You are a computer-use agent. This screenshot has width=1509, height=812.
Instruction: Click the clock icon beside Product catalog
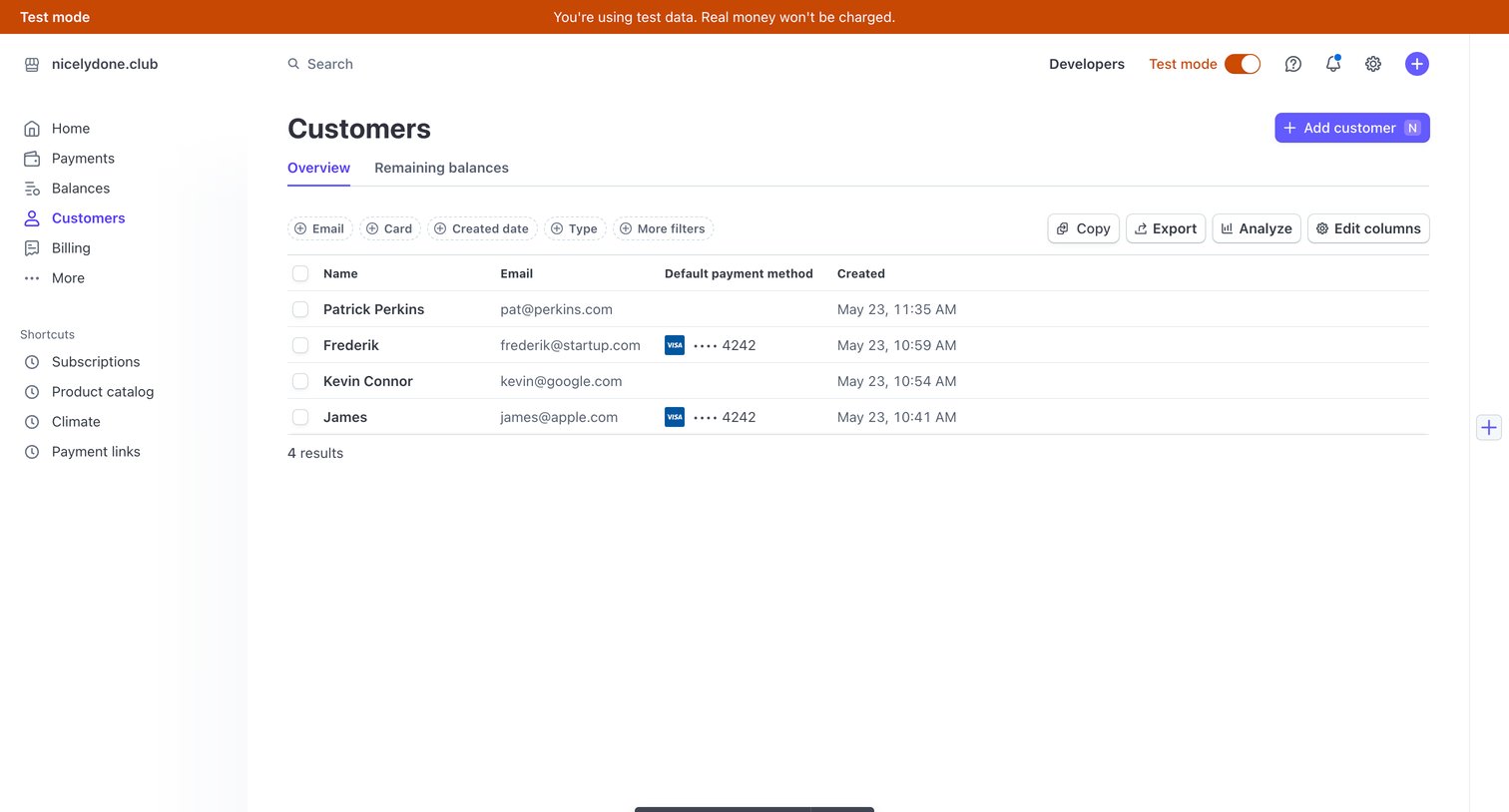coord(32,392)
